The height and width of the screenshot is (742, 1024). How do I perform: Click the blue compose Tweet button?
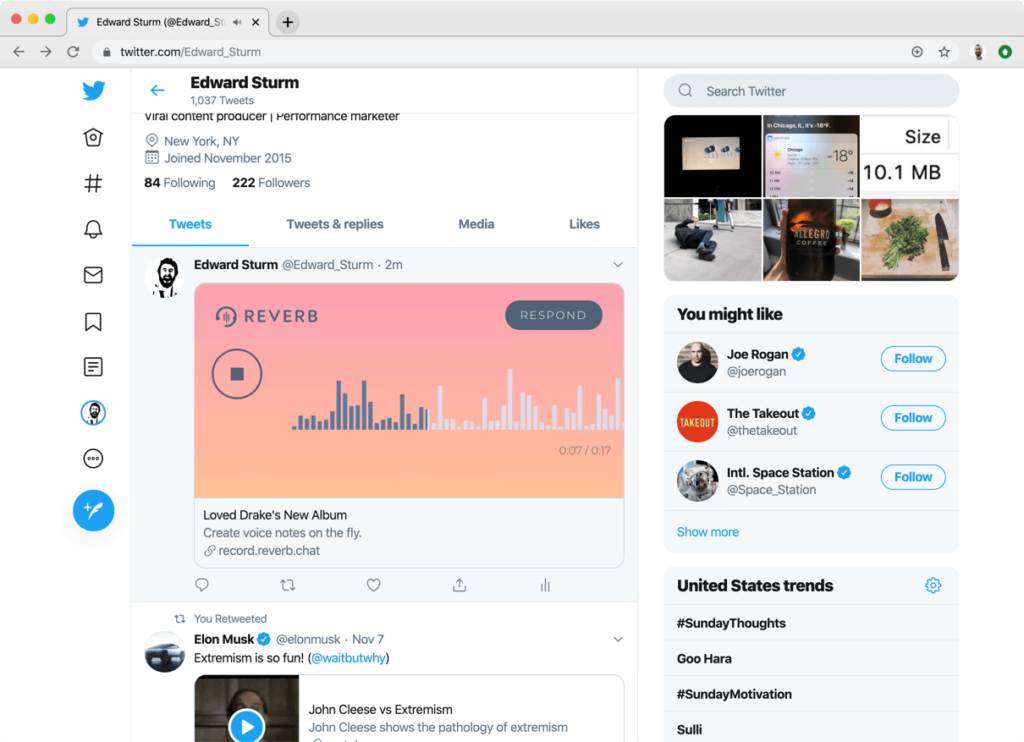93,510
